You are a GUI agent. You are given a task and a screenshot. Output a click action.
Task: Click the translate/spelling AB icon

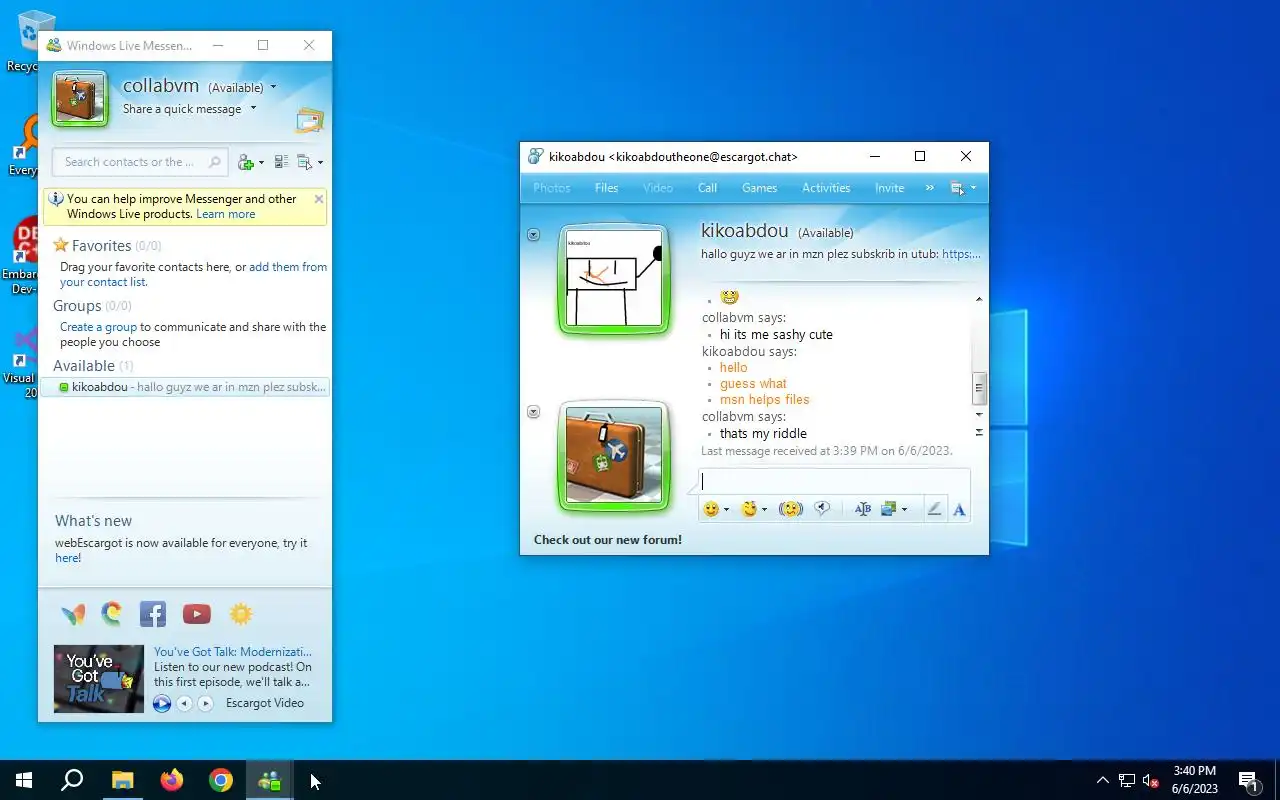point(863,509)
